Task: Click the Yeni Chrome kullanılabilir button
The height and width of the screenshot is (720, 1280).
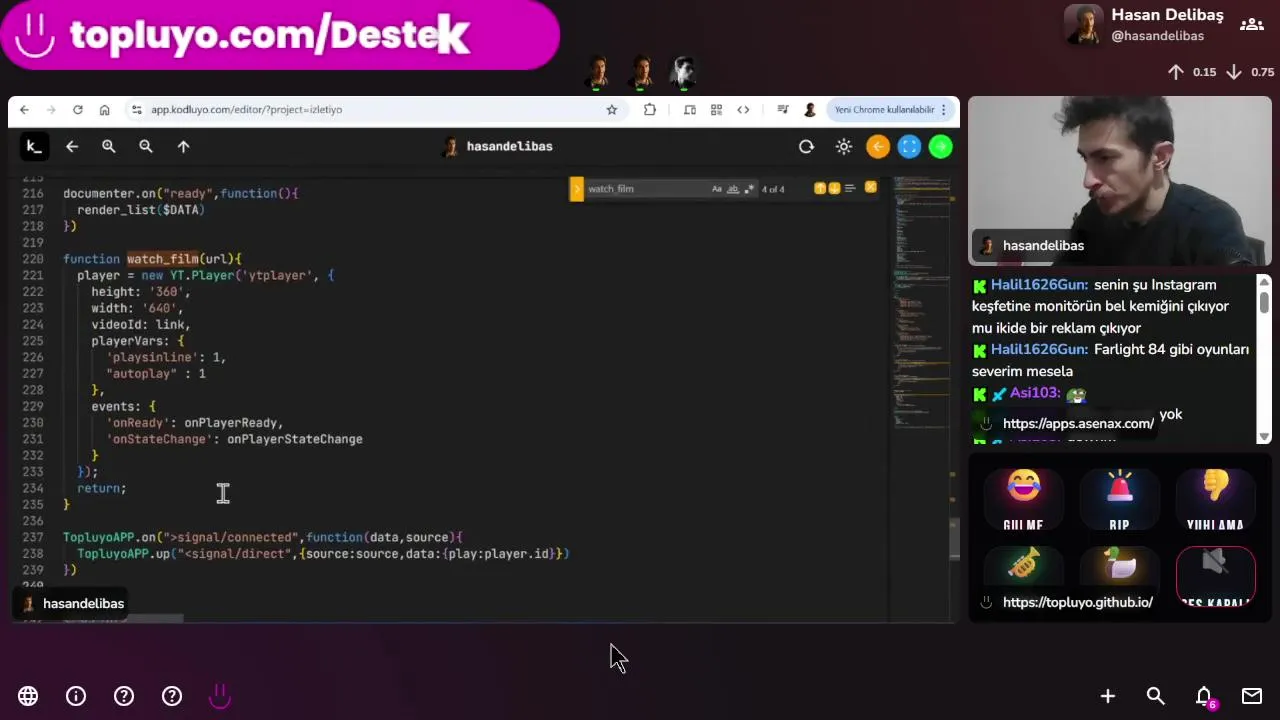Action: (889, 110)
